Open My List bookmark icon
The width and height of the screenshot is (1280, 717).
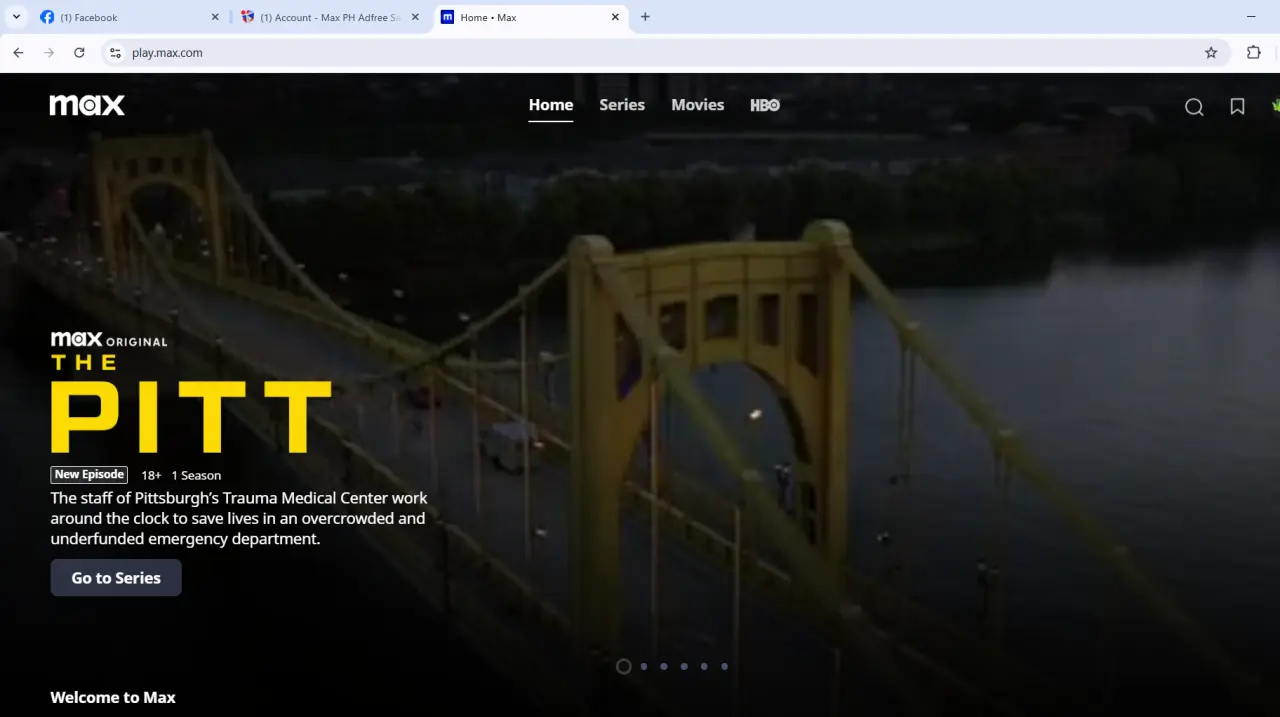[x=1237, y=107]
